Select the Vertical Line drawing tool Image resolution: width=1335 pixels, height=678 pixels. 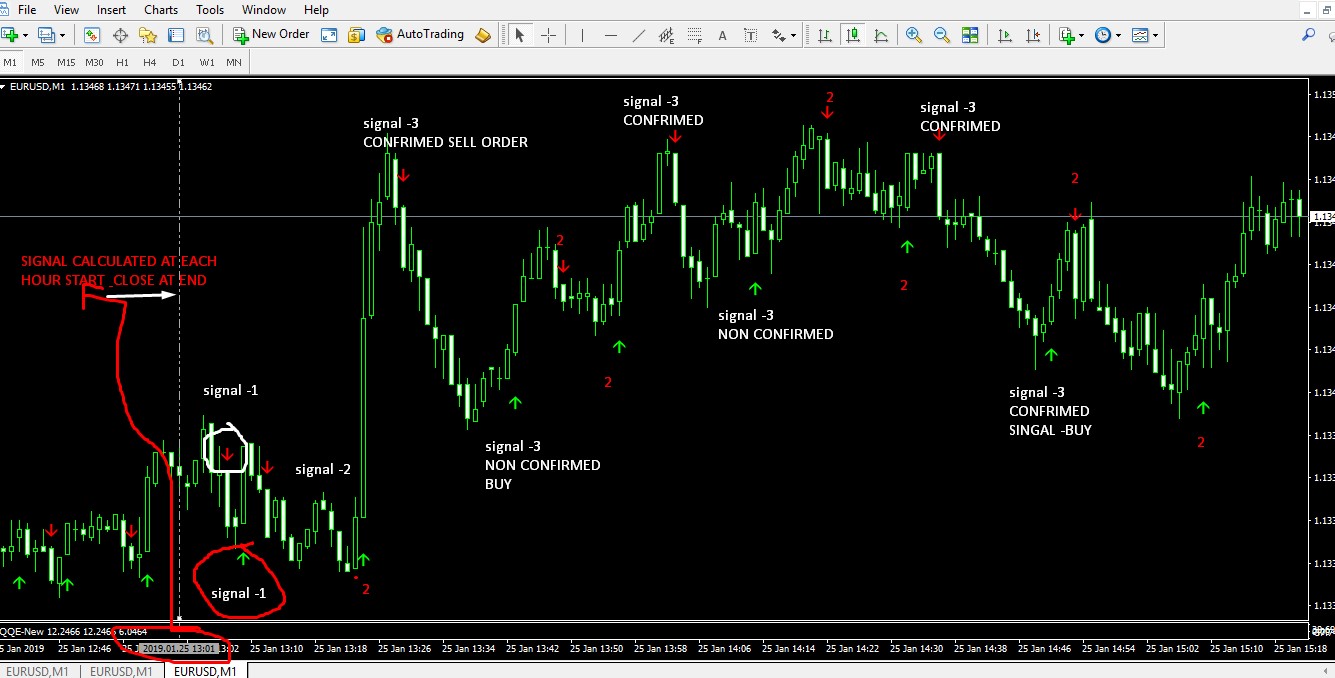[x=581, y=34]
